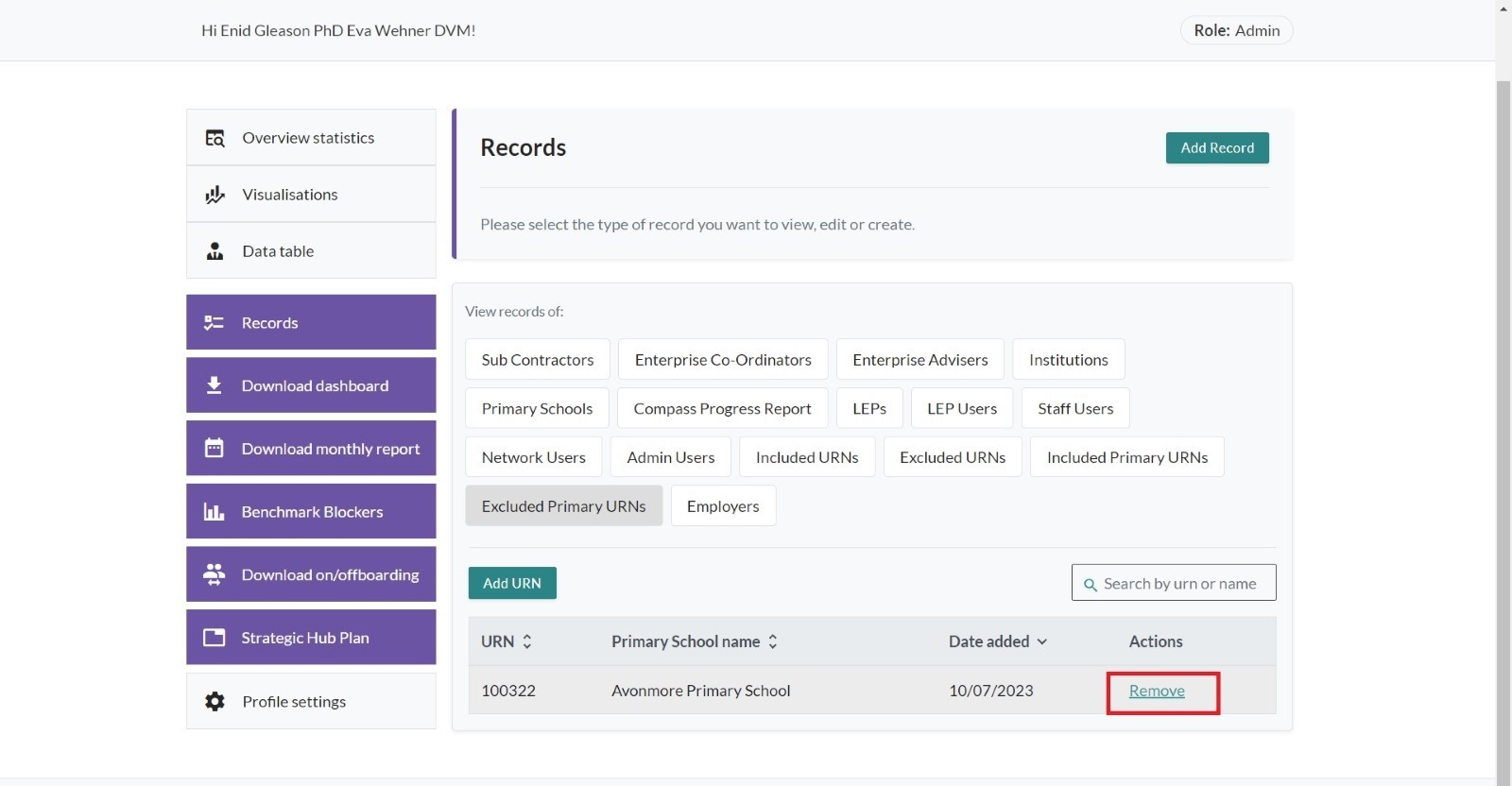View Compass Progress Report records
This screenshot has width=1512, height=786.
723,408
